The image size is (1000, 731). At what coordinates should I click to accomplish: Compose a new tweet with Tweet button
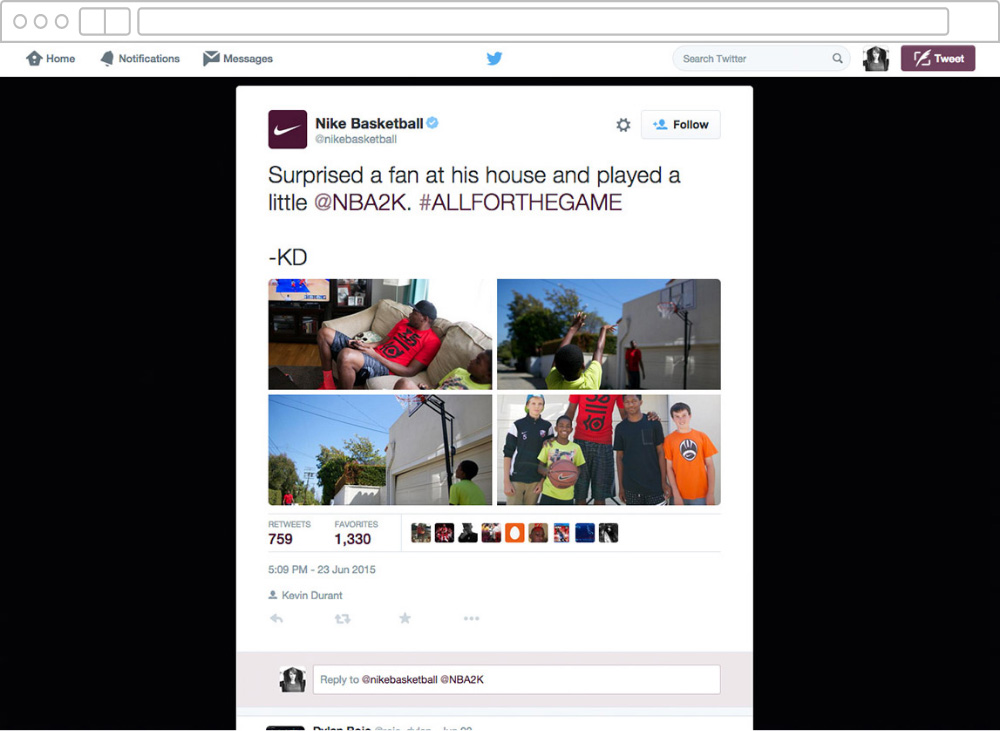[938, 58]
